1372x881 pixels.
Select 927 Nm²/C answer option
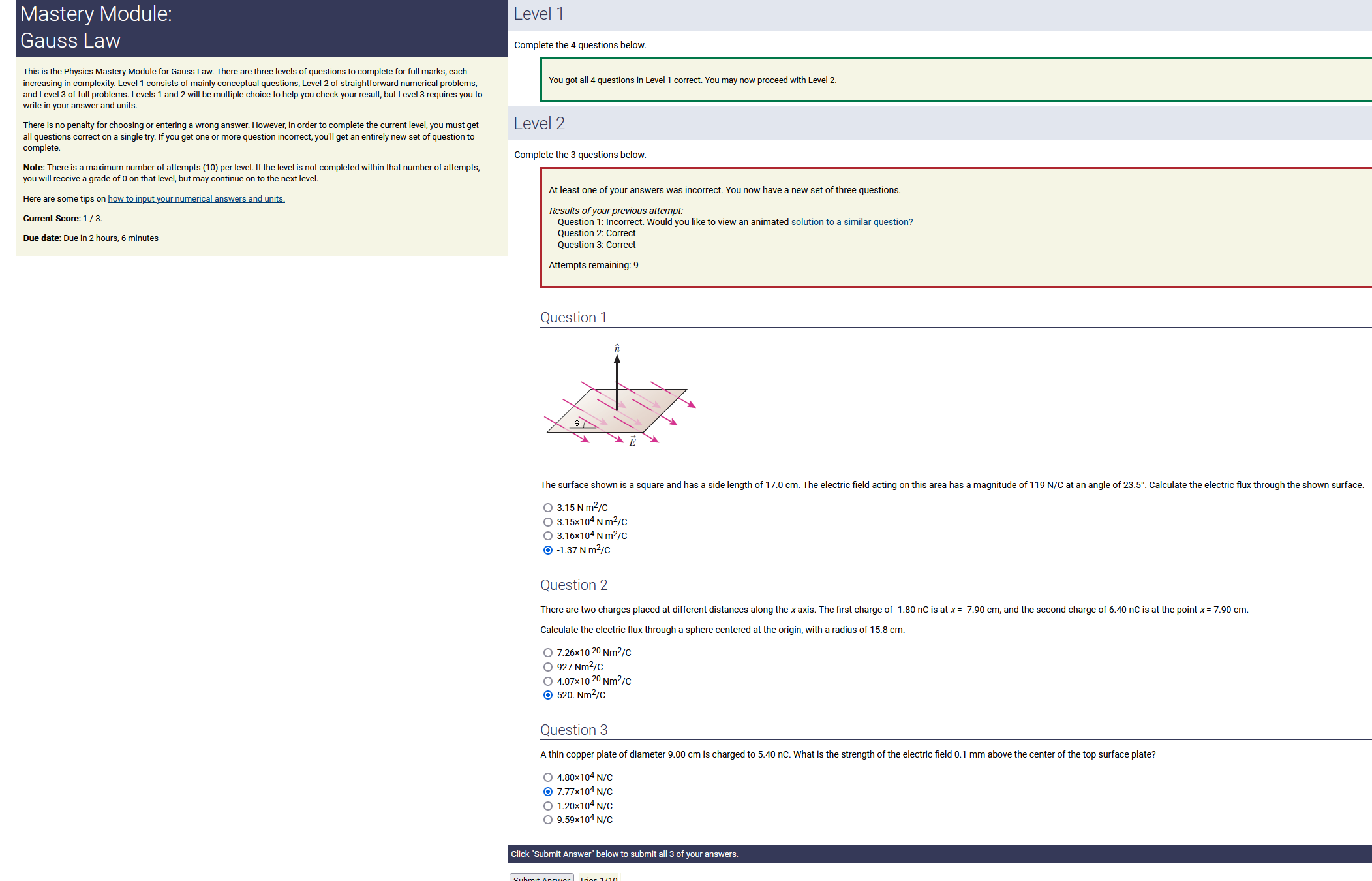tap(548, 667)
